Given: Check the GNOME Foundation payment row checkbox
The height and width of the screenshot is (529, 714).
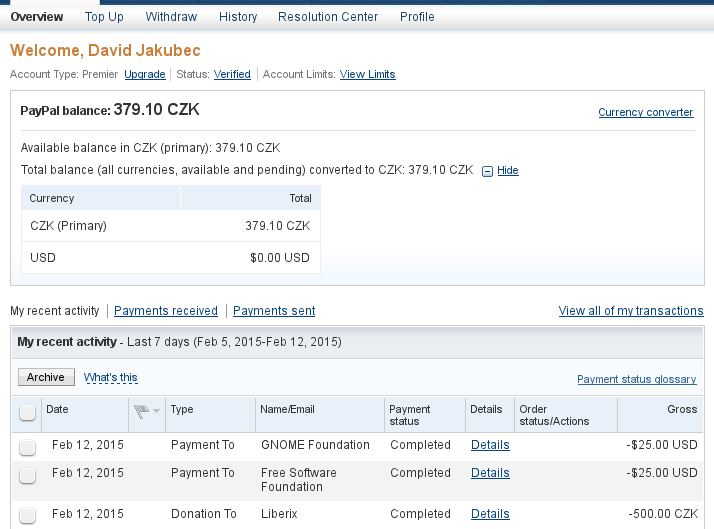Looking at the screenshot, I should (x=27, y=447).
